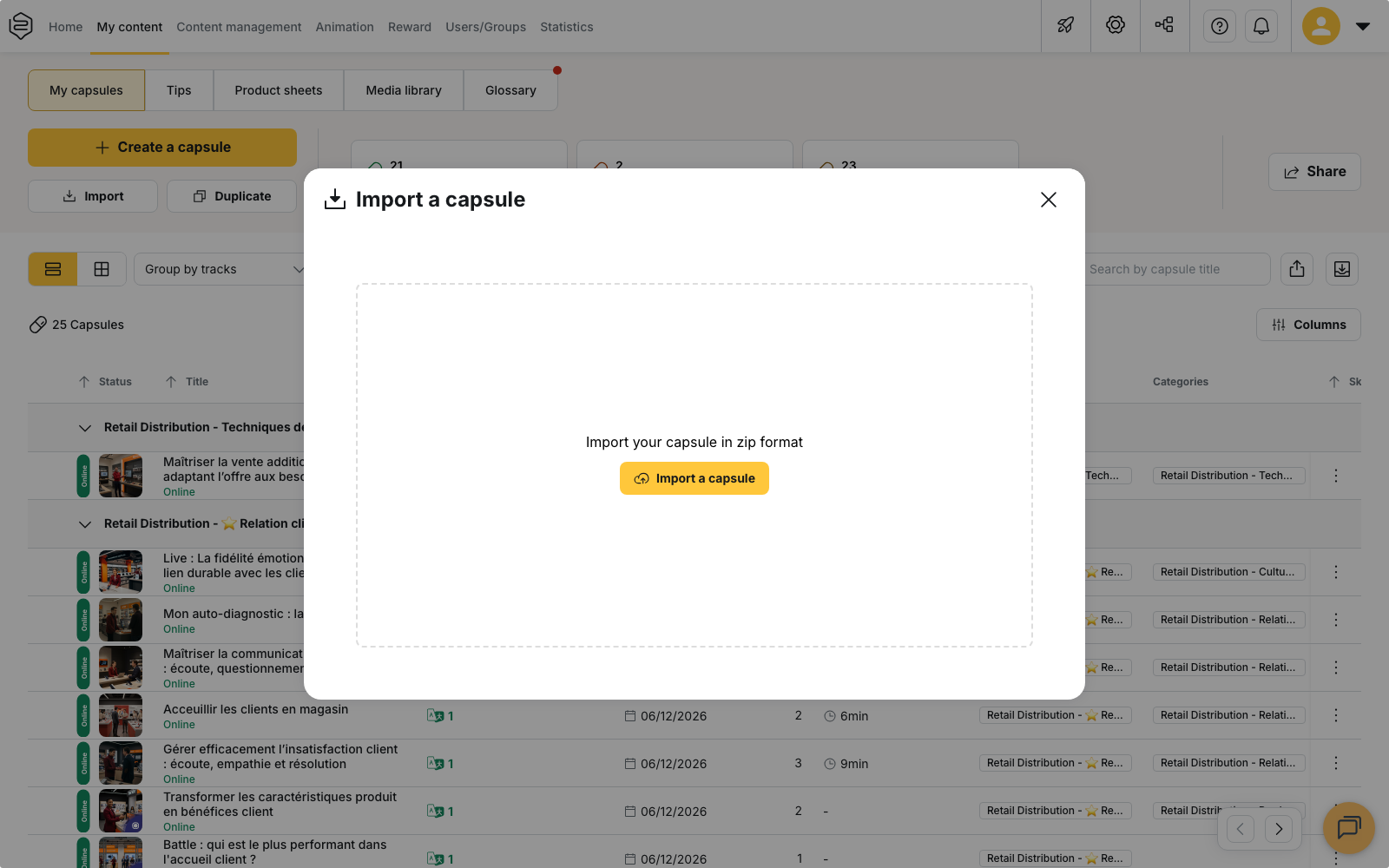Click the Search by capsule title field

pos(1176,269)
